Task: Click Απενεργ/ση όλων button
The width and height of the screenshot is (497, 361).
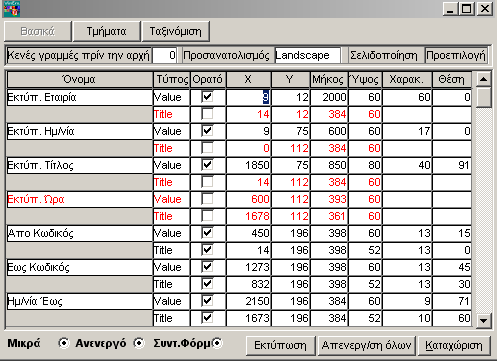Action: (x=366, y=345)
